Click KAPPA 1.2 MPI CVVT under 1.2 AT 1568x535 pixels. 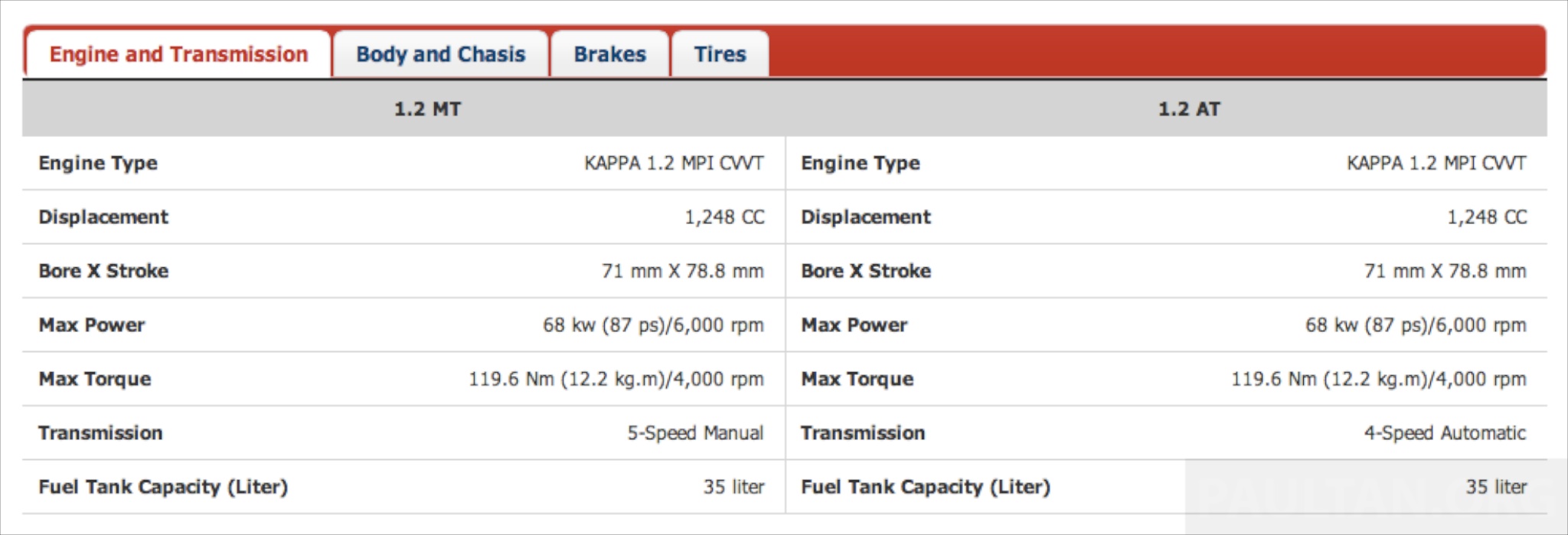(x=1436, y=163)
